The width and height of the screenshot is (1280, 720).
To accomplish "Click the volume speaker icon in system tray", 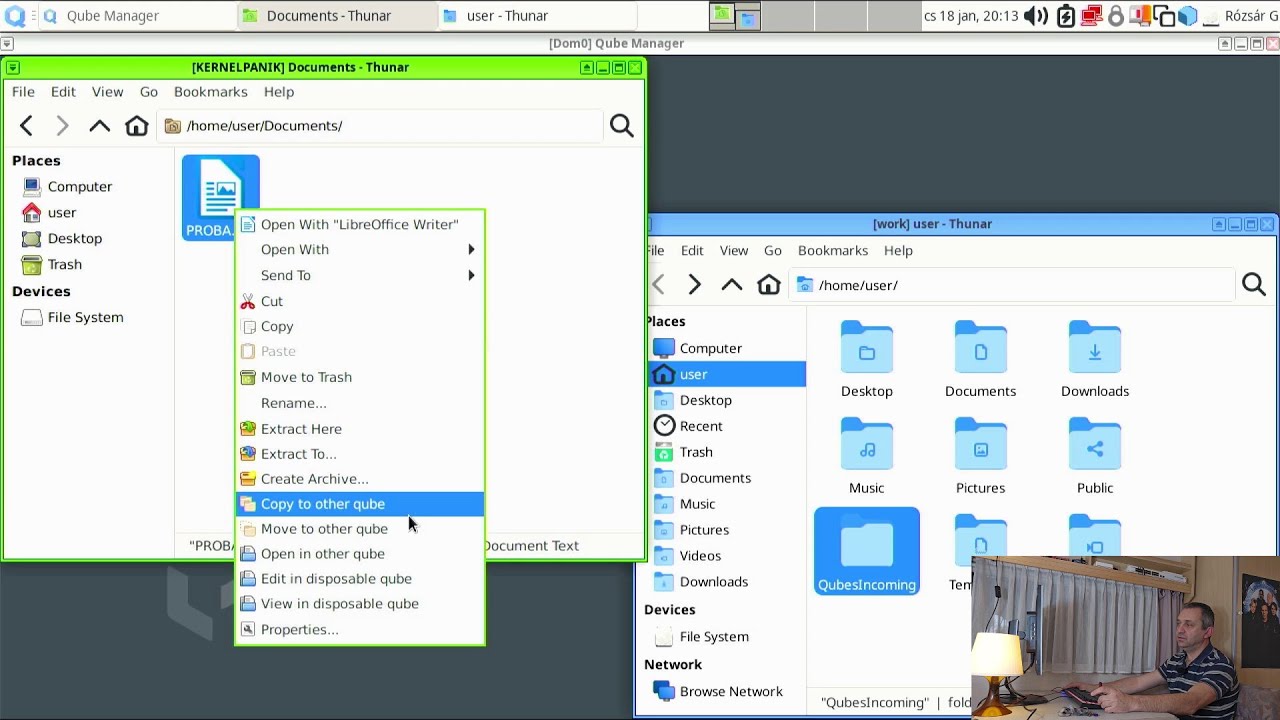I will point(1036,16).
